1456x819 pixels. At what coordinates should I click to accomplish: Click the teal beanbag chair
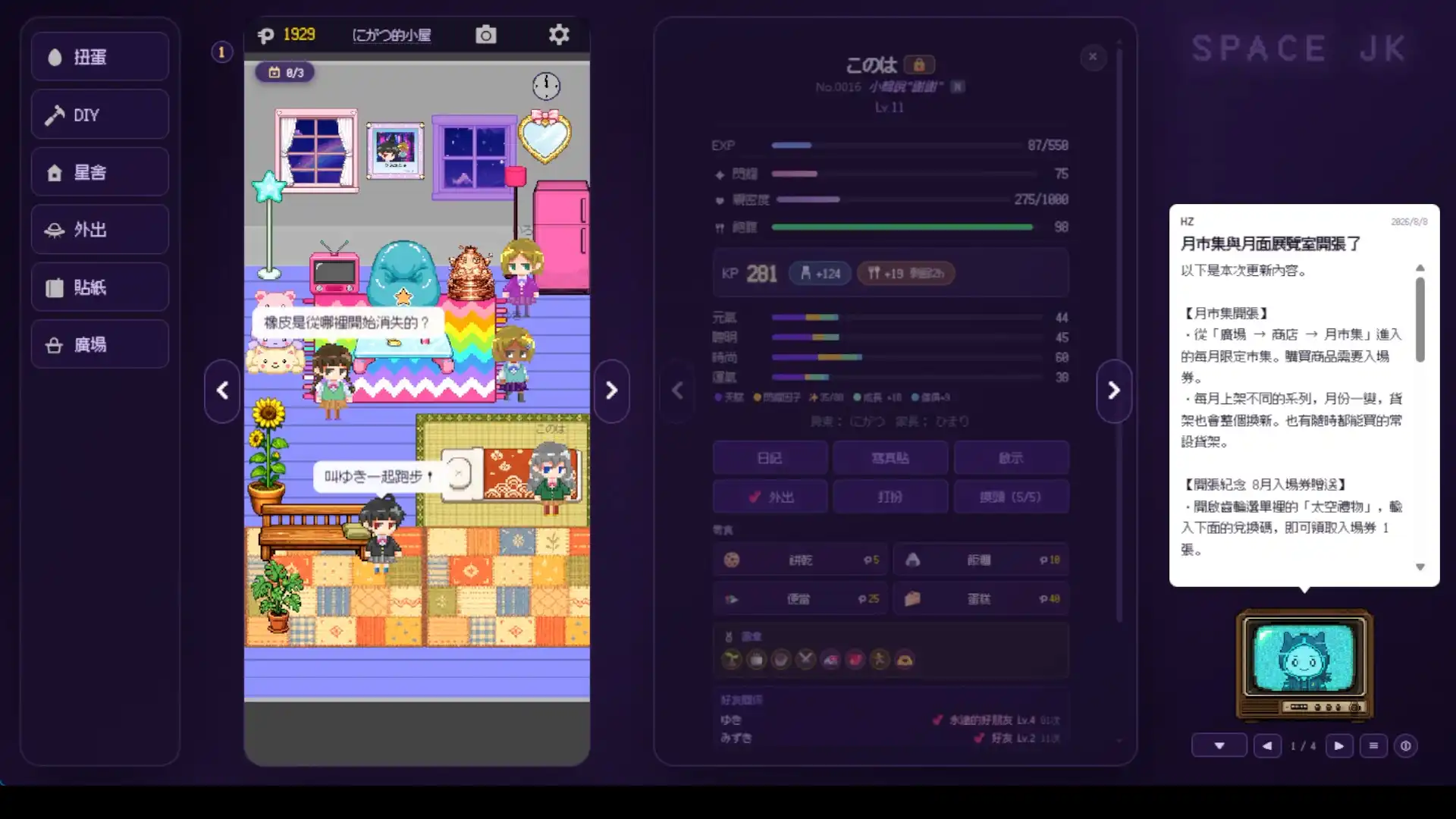403,273
